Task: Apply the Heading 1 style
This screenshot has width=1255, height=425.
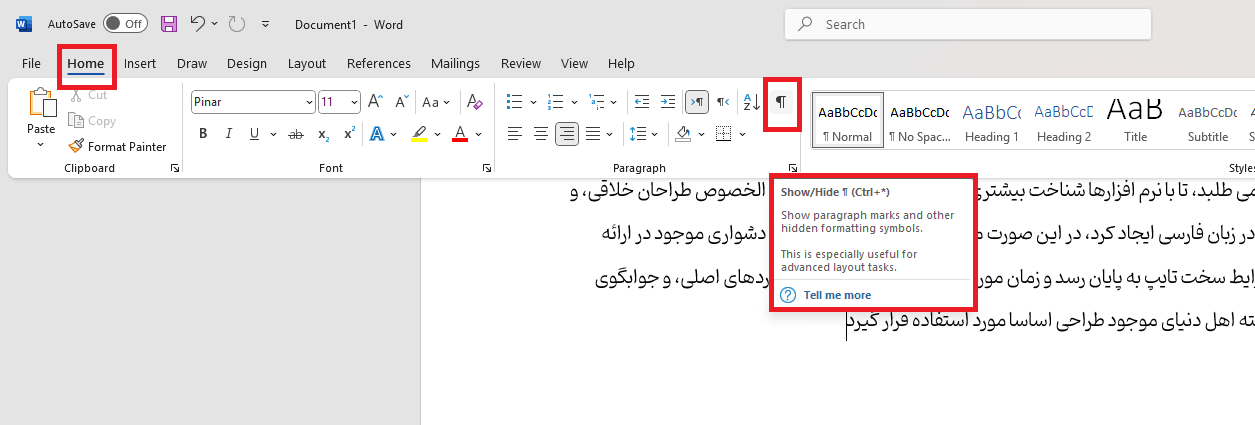Action: tap(992, 120)
